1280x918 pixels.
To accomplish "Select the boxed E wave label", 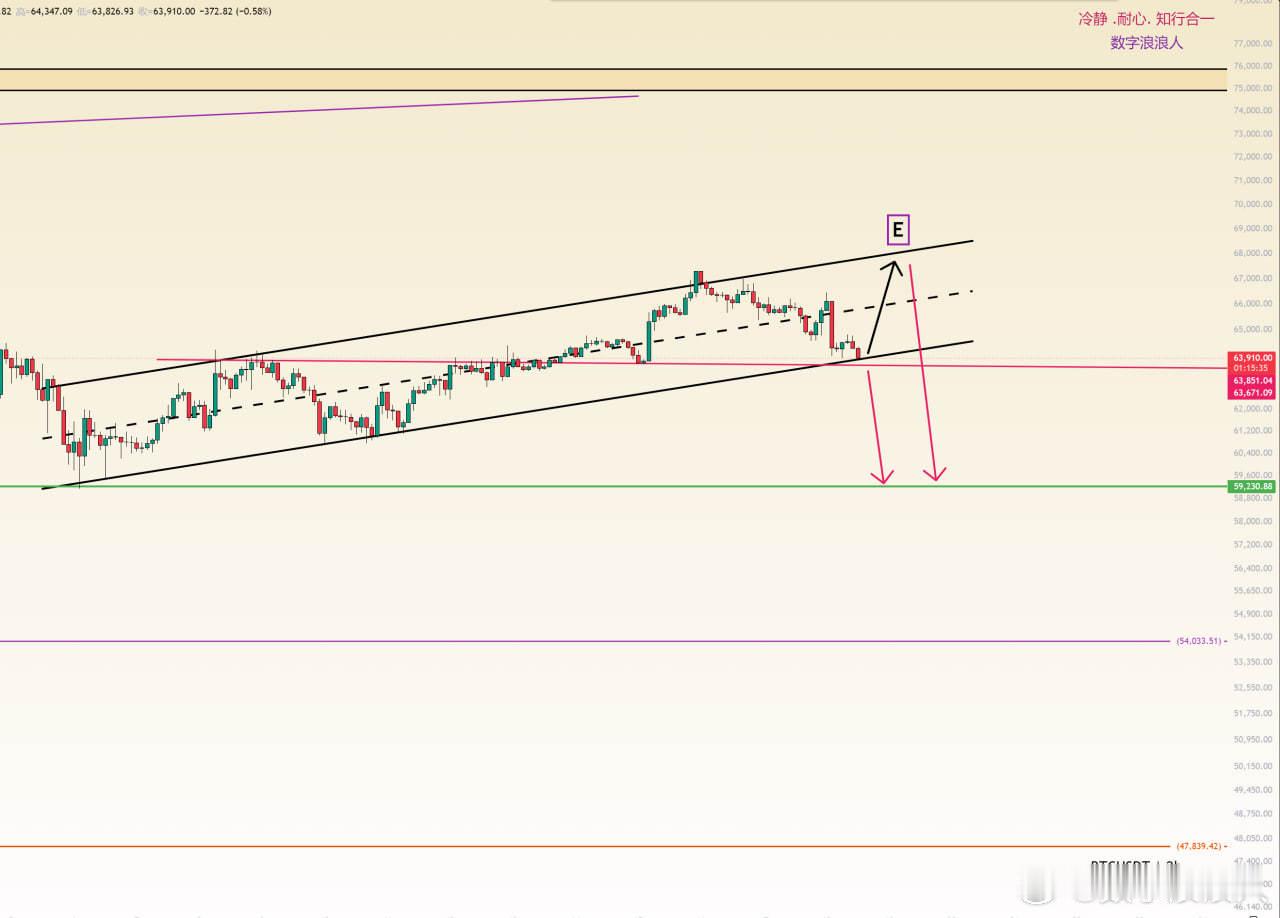I will click(x=898, y=231).
